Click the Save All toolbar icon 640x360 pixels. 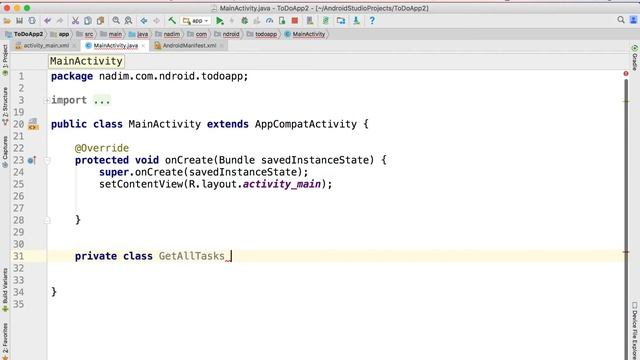pos(19,21)
